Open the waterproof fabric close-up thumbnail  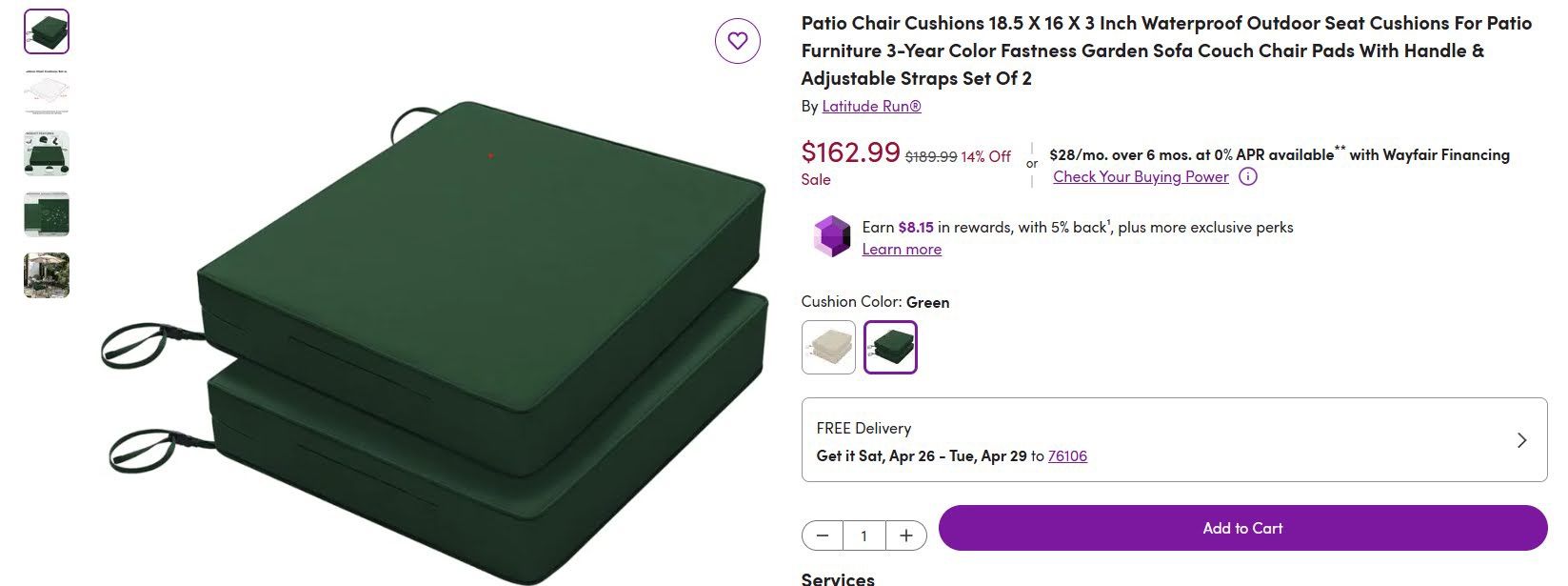point(47,214)
